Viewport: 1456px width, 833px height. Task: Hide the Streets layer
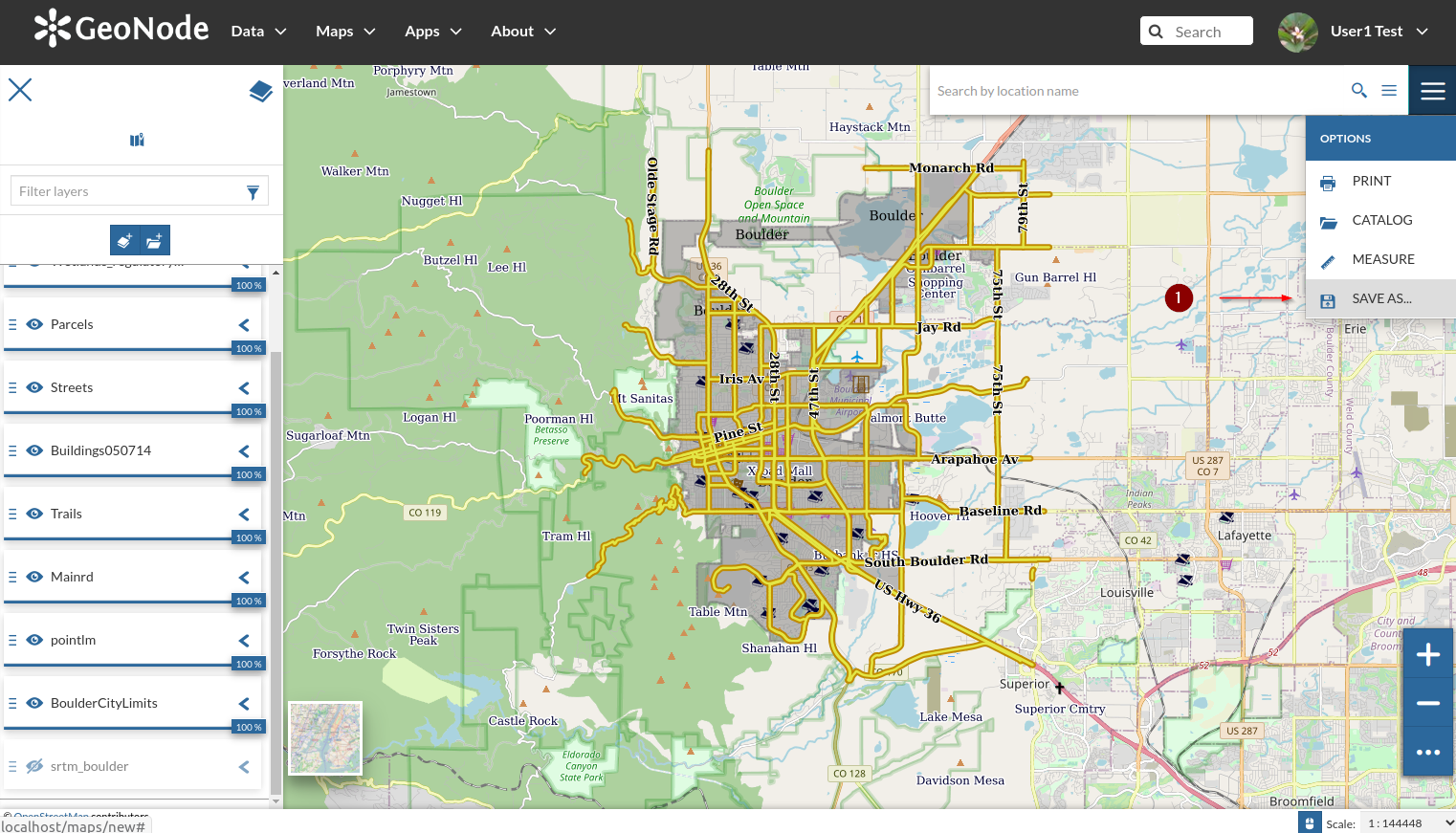pos(34,387)
